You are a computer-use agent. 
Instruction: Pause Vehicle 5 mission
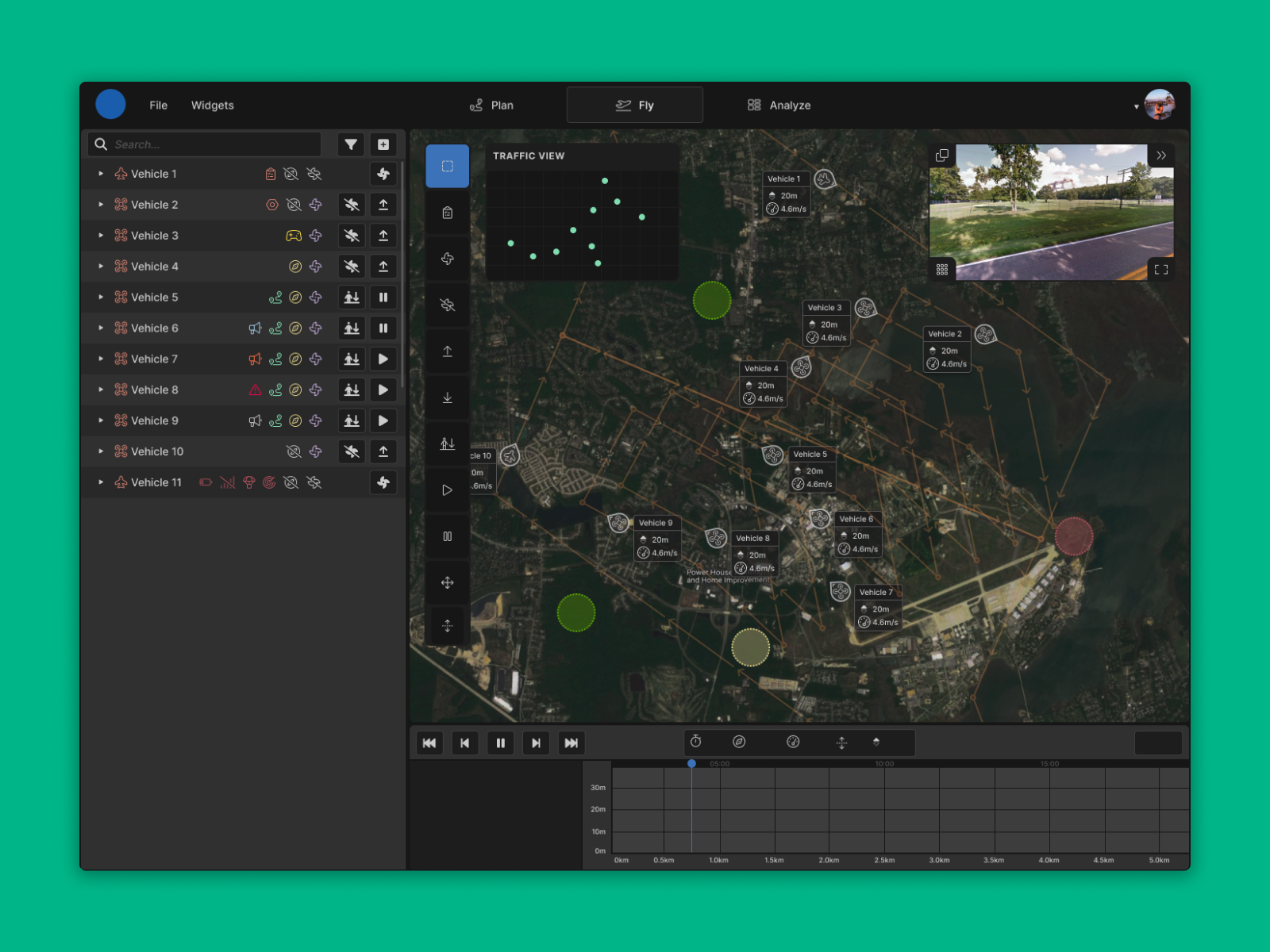(x=383, y=297)
